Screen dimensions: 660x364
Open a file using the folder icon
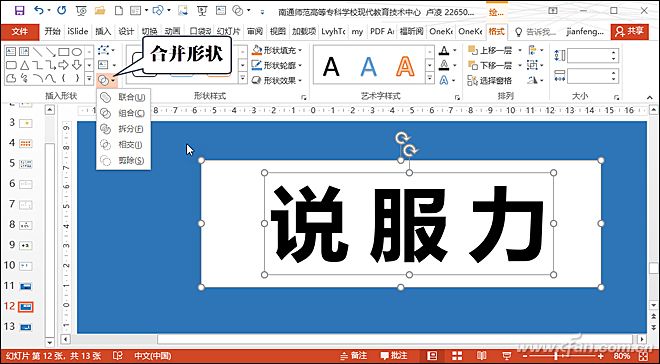tap(100, 10)
